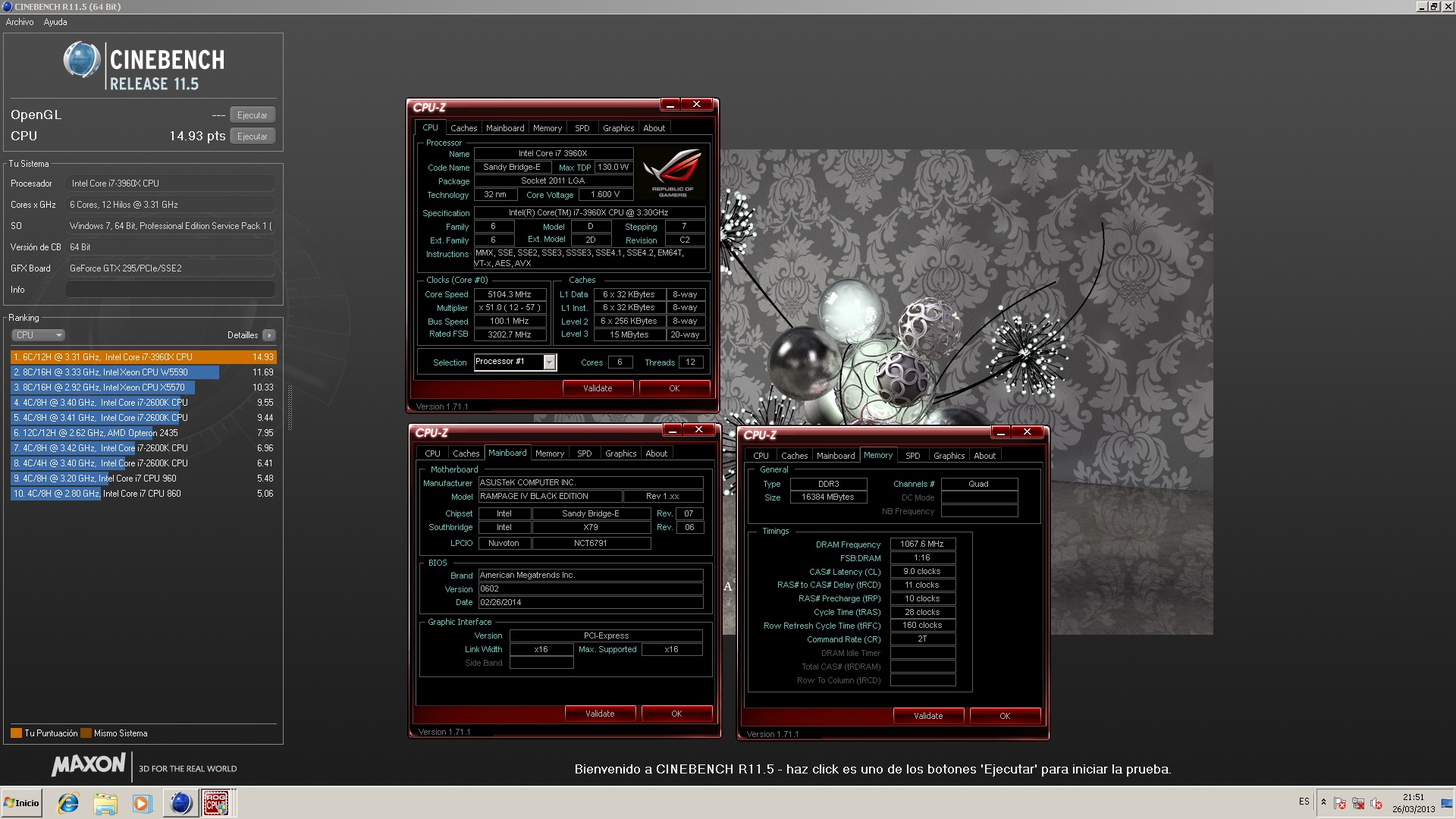The height and width of the screenshot is (819, 1456).
Task: Minimize the top CPU-Z window
Action: 670,105
